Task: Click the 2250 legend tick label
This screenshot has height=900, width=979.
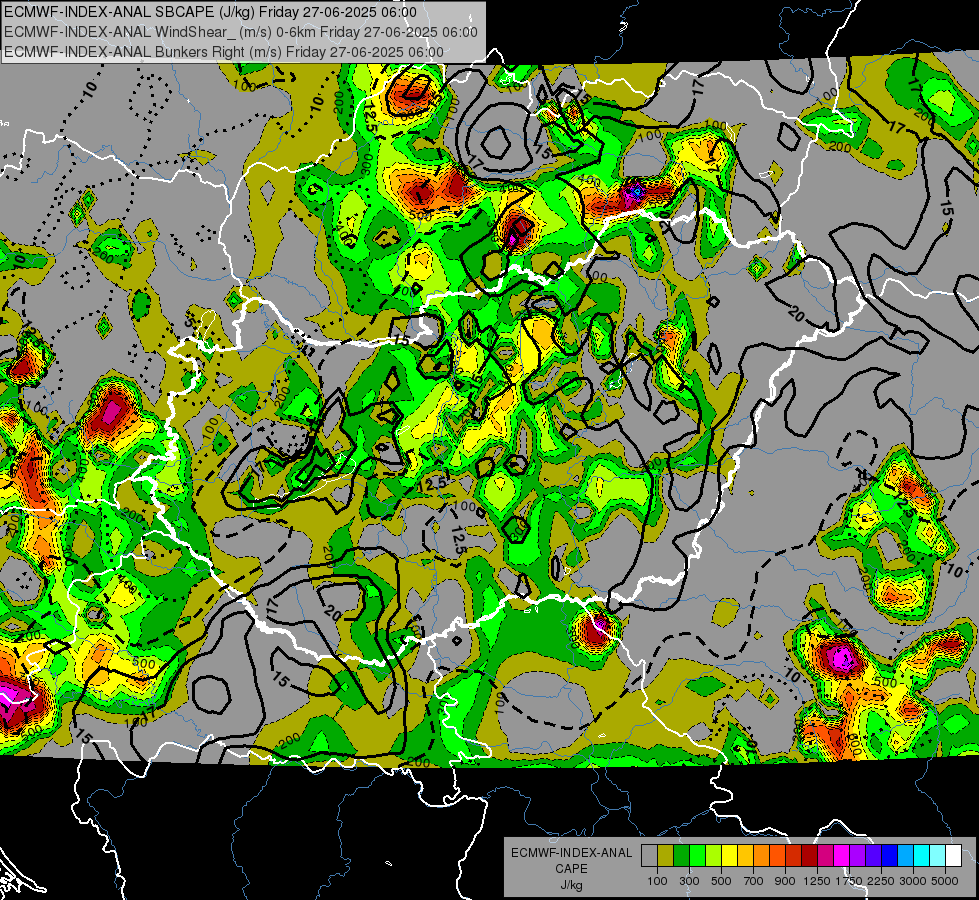Action: [882, 881]
